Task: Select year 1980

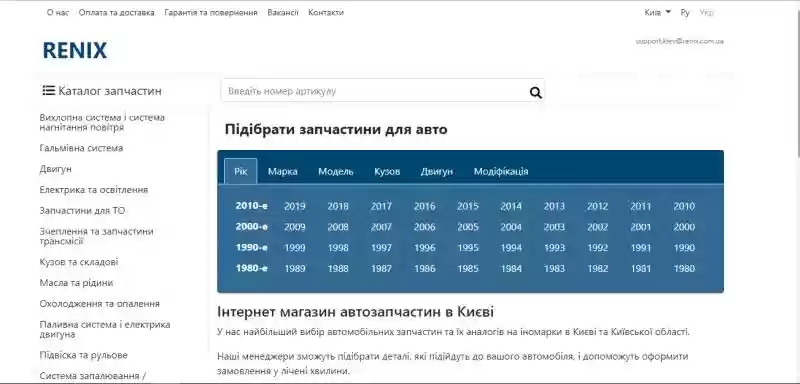Action: point(684,269)
